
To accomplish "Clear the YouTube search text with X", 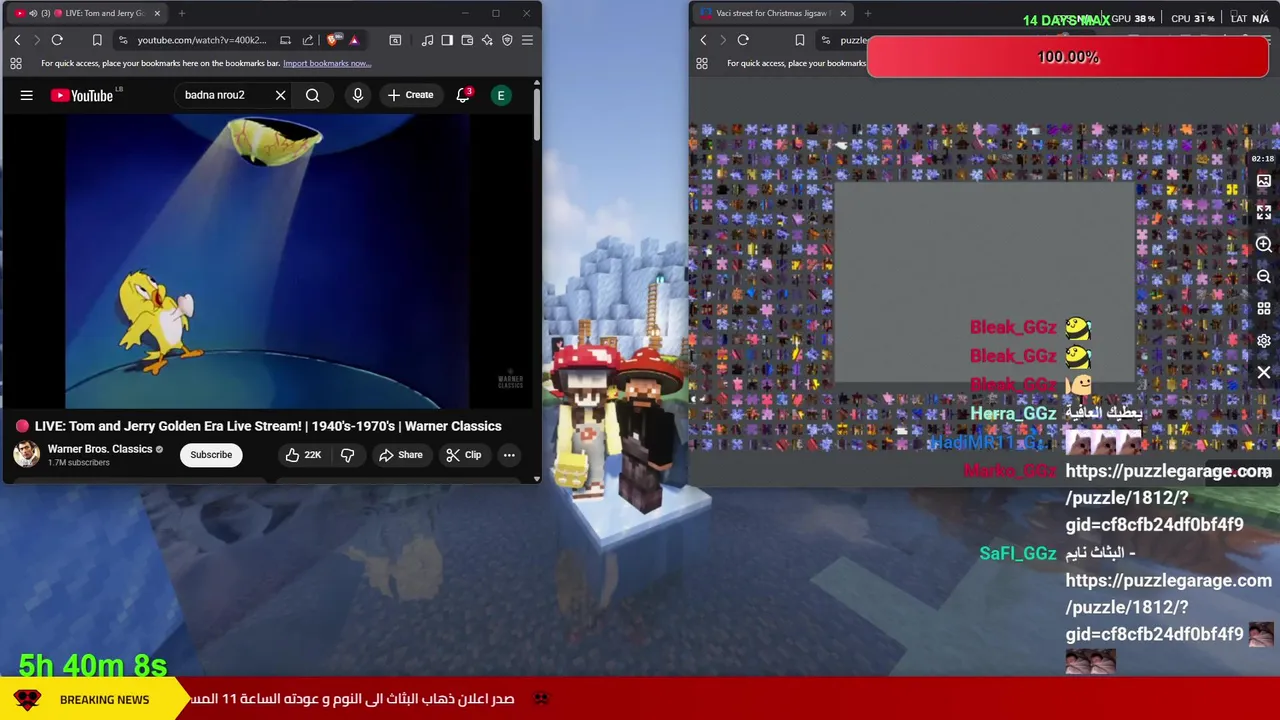I will point(280,95).
